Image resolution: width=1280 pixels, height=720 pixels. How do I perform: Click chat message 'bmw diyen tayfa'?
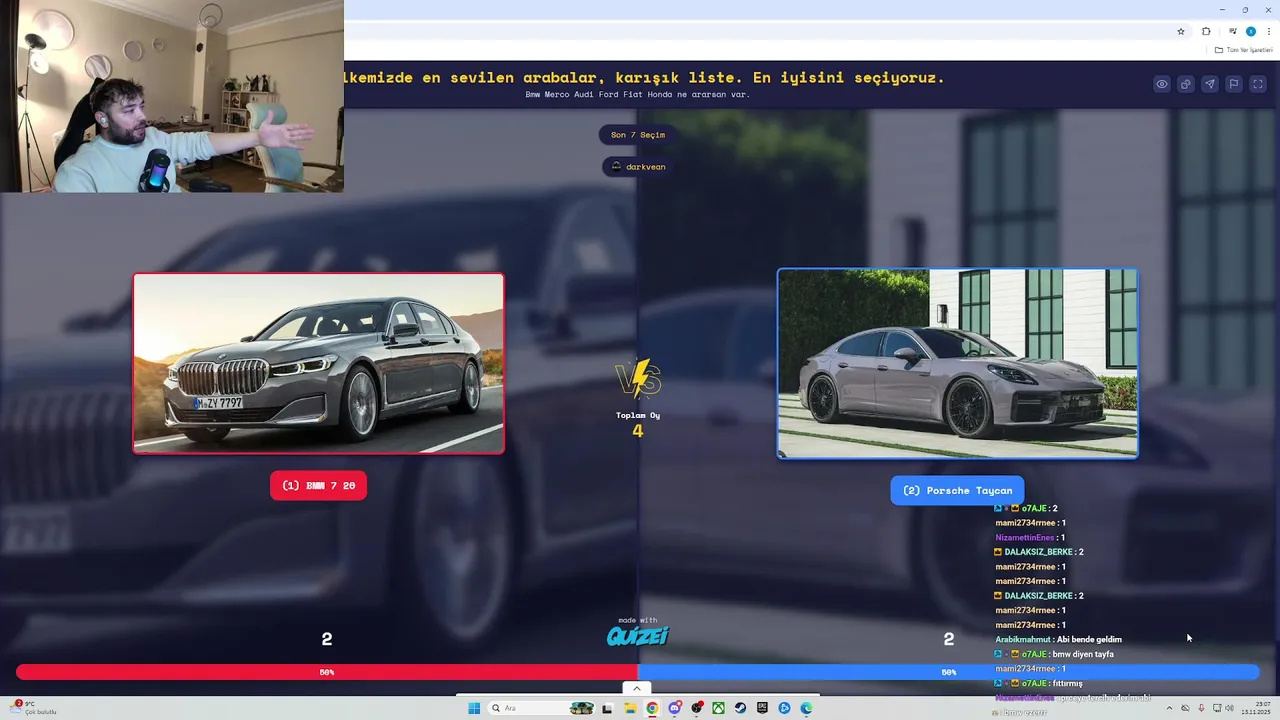pos(1083,654)
